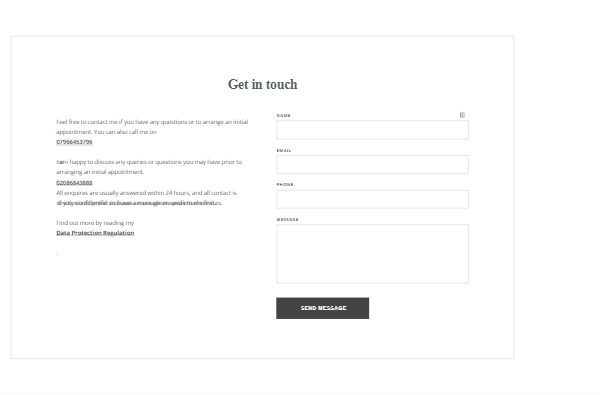The image size is (600, 395).
Task: Click the 'Feel free to contact me' paragraph
Action: [x=152, y=127]
